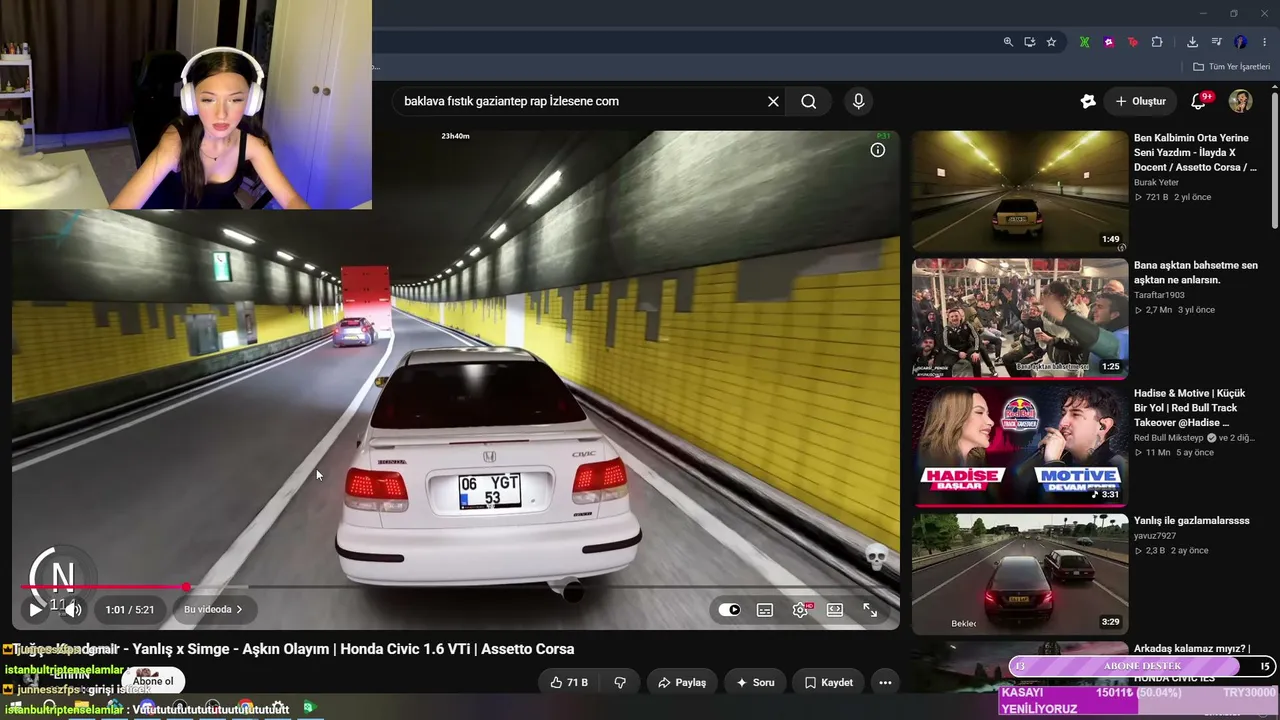Open the Chrome profile avatar
This screenshot has width=1280, height=720.
click(1241, 42)
